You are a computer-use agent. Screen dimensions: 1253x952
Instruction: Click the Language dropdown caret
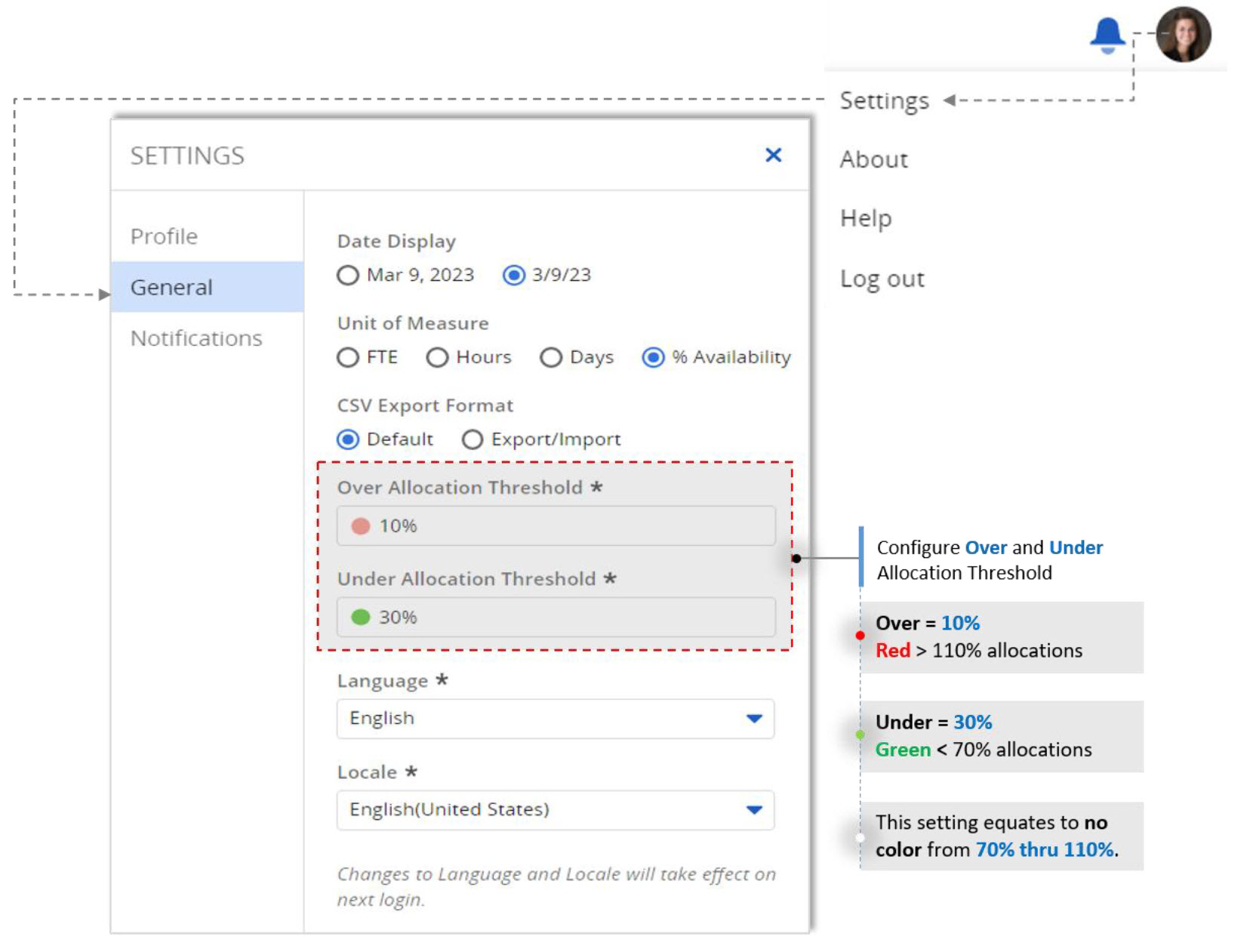(x=753, y=719)
